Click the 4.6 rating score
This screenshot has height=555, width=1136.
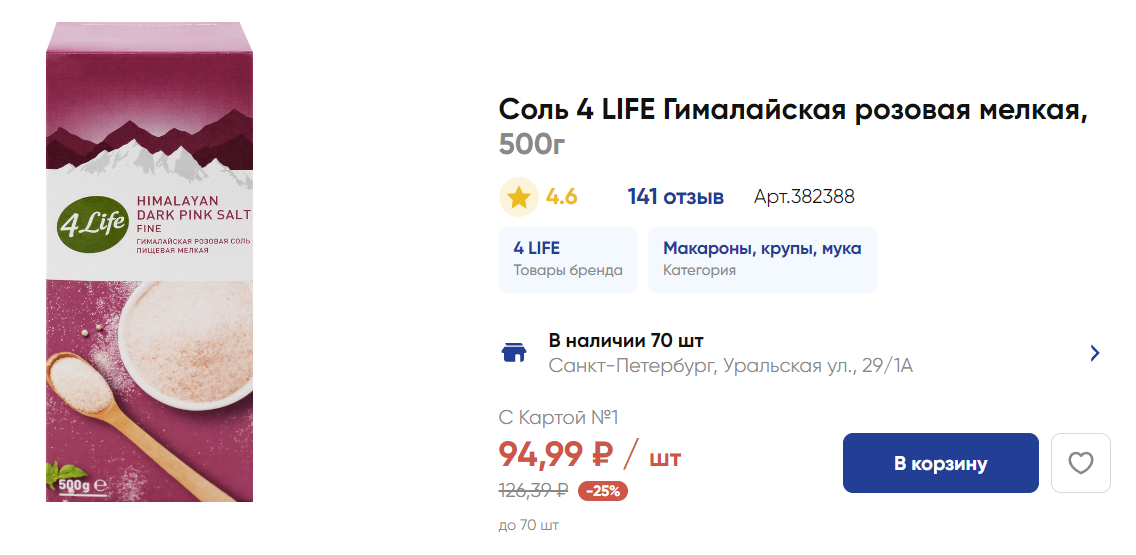[561, 197]
